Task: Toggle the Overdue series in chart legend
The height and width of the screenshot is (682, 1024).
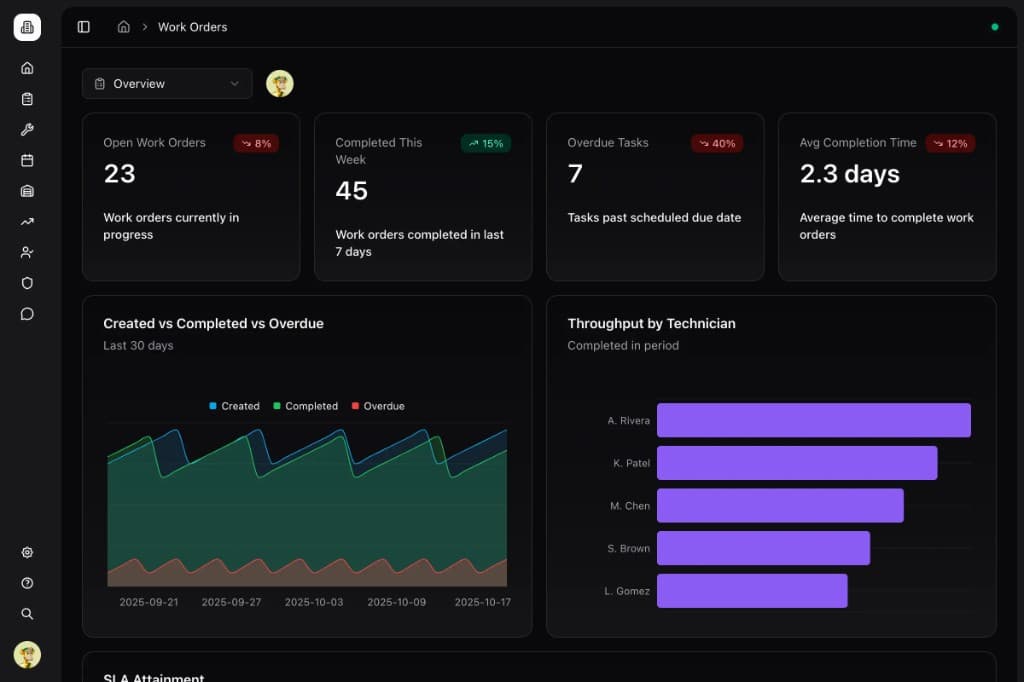Action: 378,406
